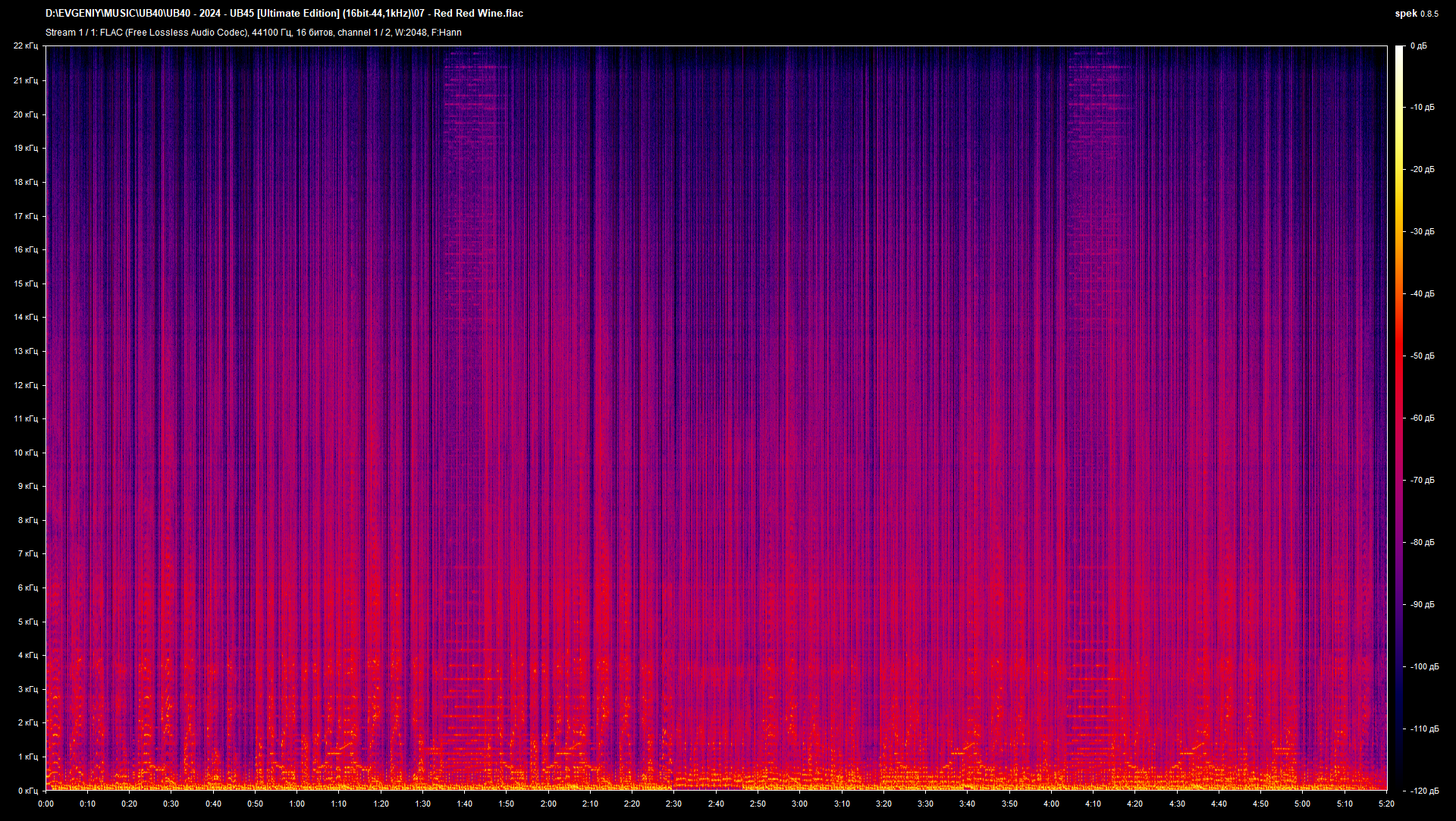
Task: Click the 1:30 time axis label
Action: pos(422,804)
